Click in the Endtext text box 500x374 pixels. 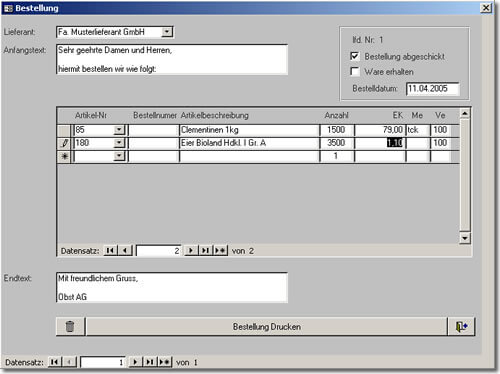click(x=172, y=287)
